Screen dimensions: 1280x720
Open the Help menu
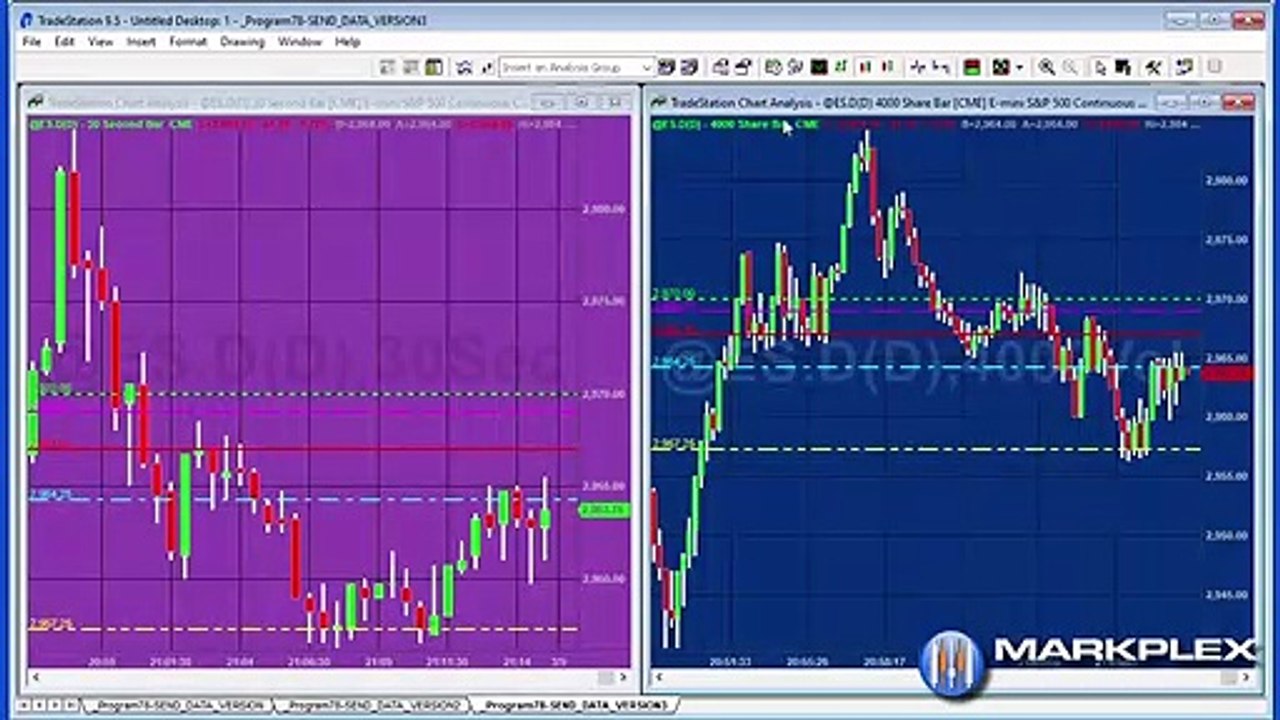(x=347, y=42)
